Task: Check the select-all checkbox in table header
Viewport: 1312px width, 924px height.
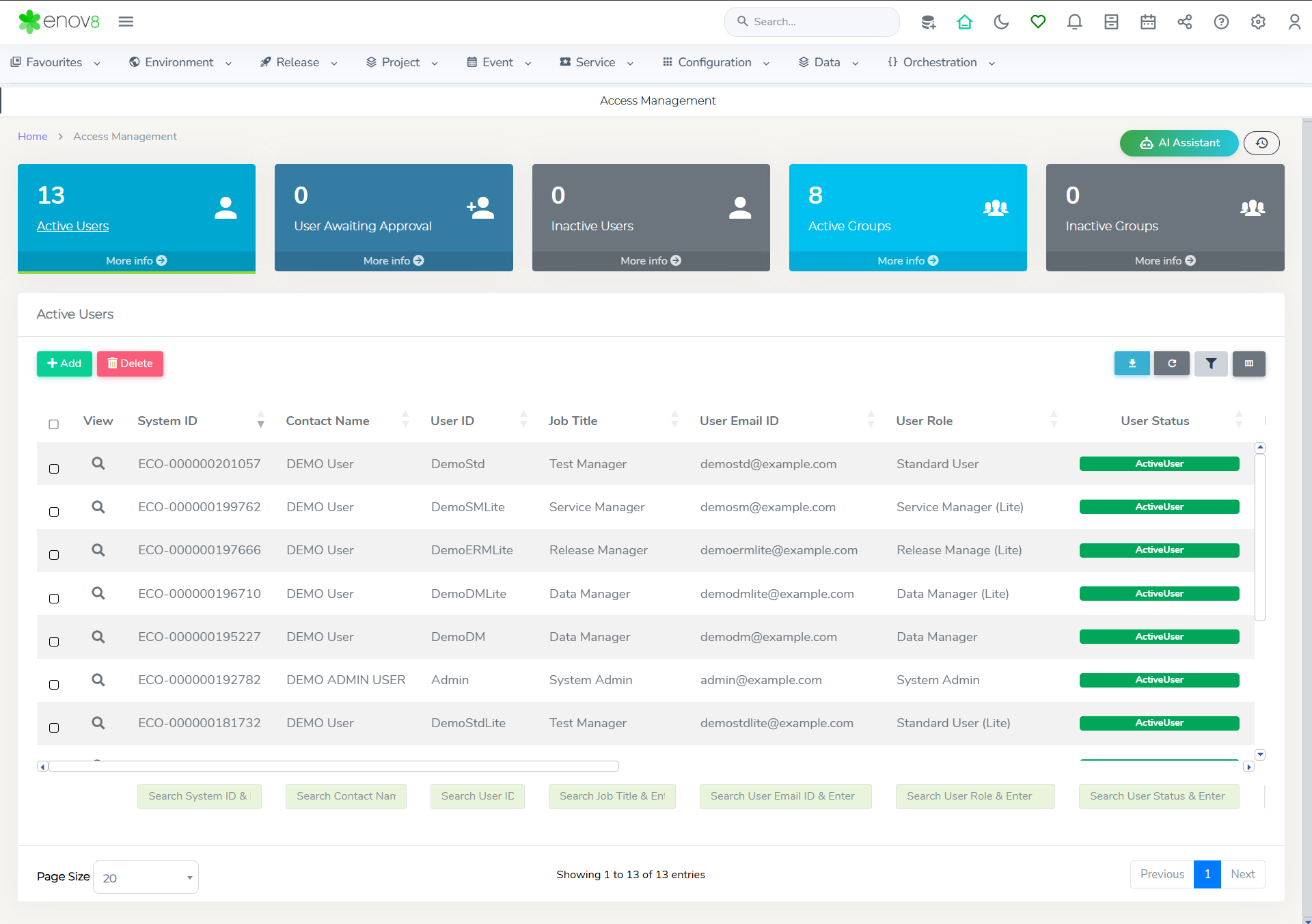Action: click(x=54, y=424)
